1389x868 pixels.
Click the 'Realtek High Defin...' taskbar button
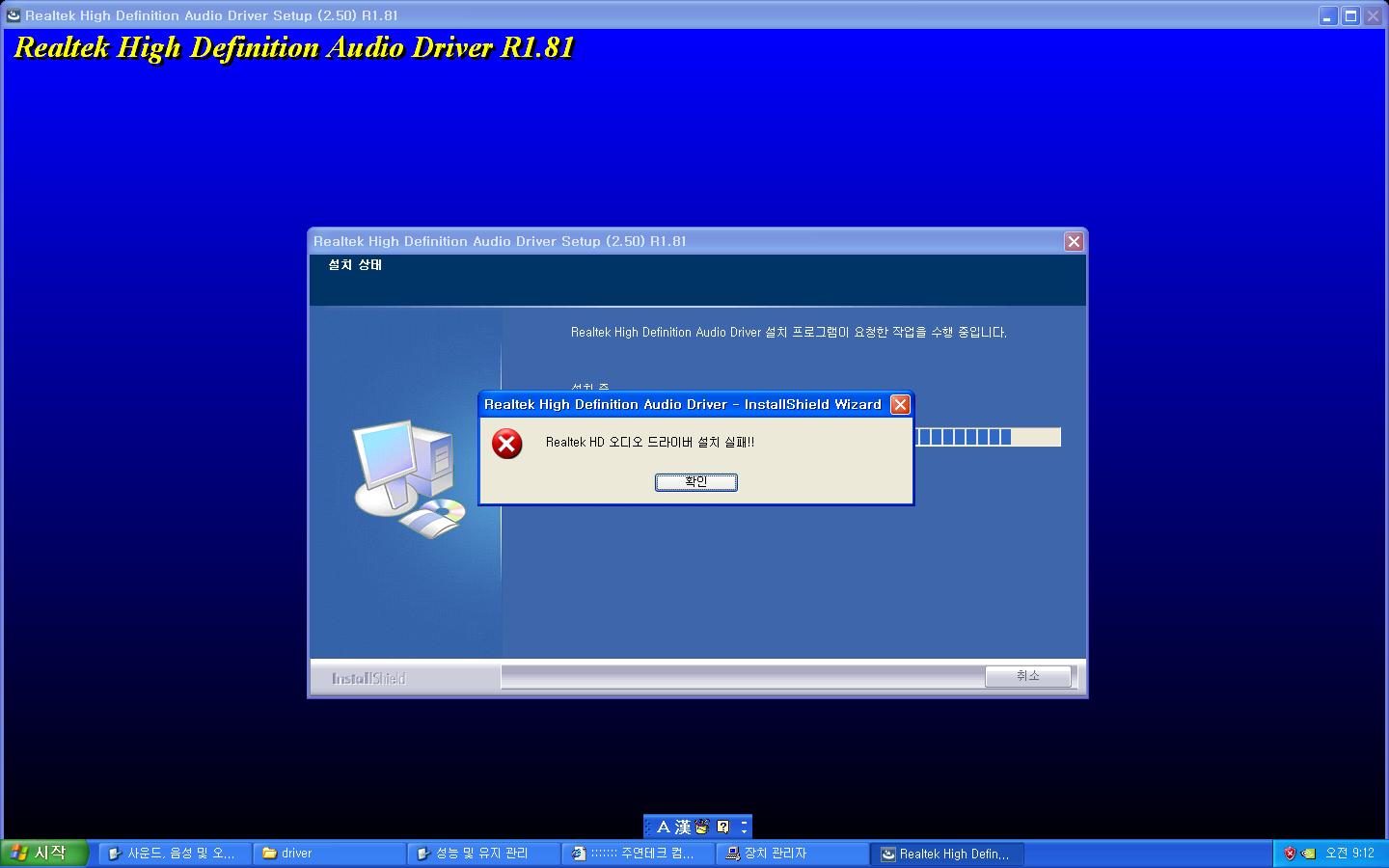coord(947,854)
